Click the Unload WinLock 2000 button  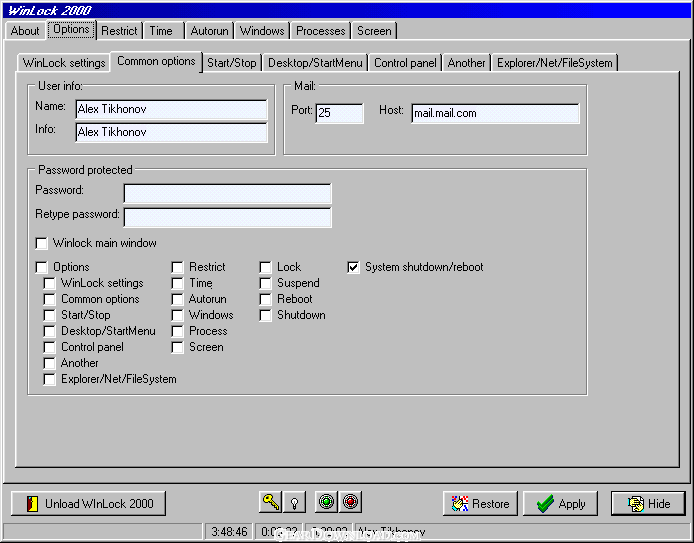[89, 504]
